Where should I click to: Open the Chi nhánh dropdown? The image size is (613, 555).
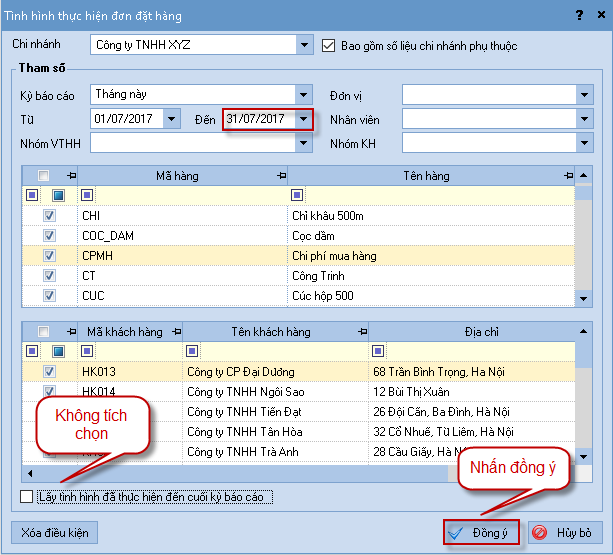(304, 45)
